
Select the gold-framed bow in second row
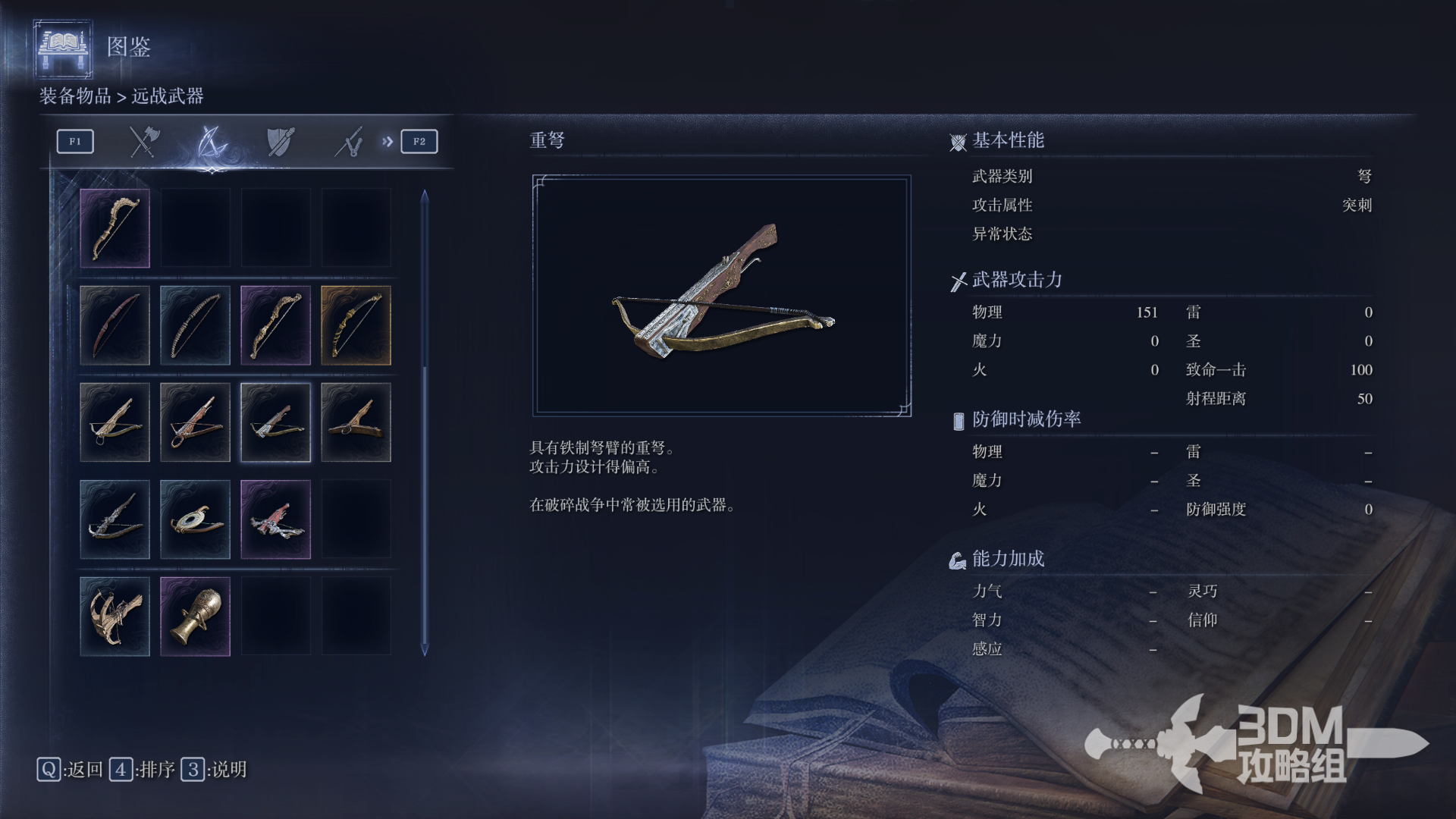click(356, 325)
